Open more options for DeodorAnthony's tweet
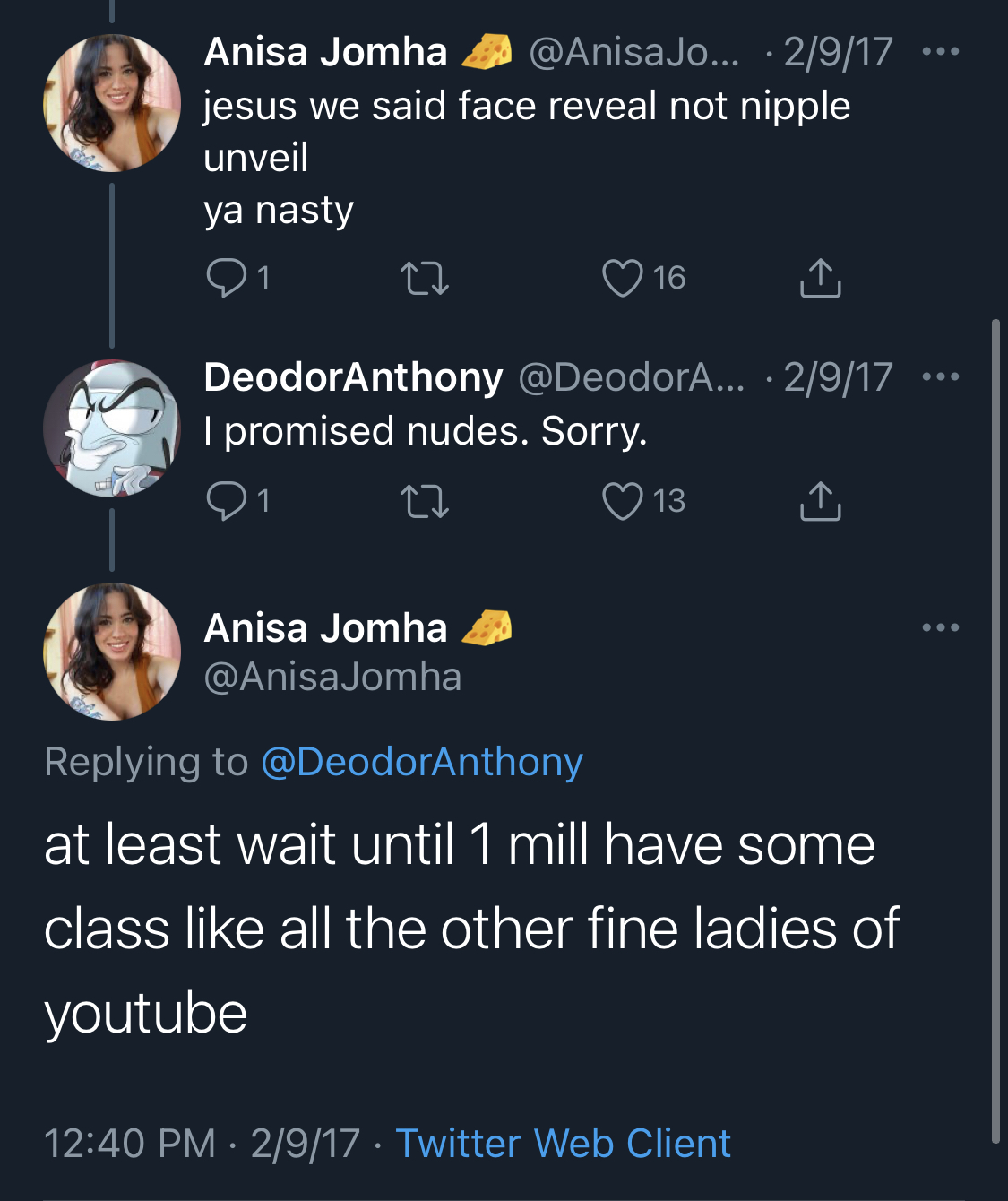 tap(941, 376)
